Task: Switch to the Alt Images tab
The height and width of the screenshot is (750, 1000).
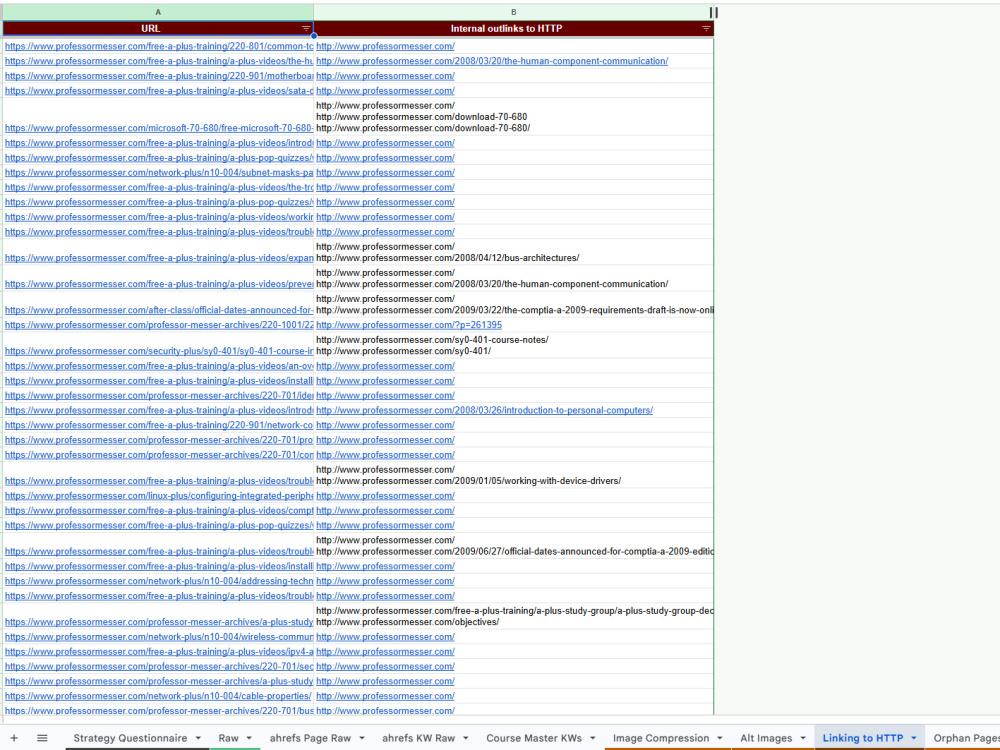Action: click(766, 738)
